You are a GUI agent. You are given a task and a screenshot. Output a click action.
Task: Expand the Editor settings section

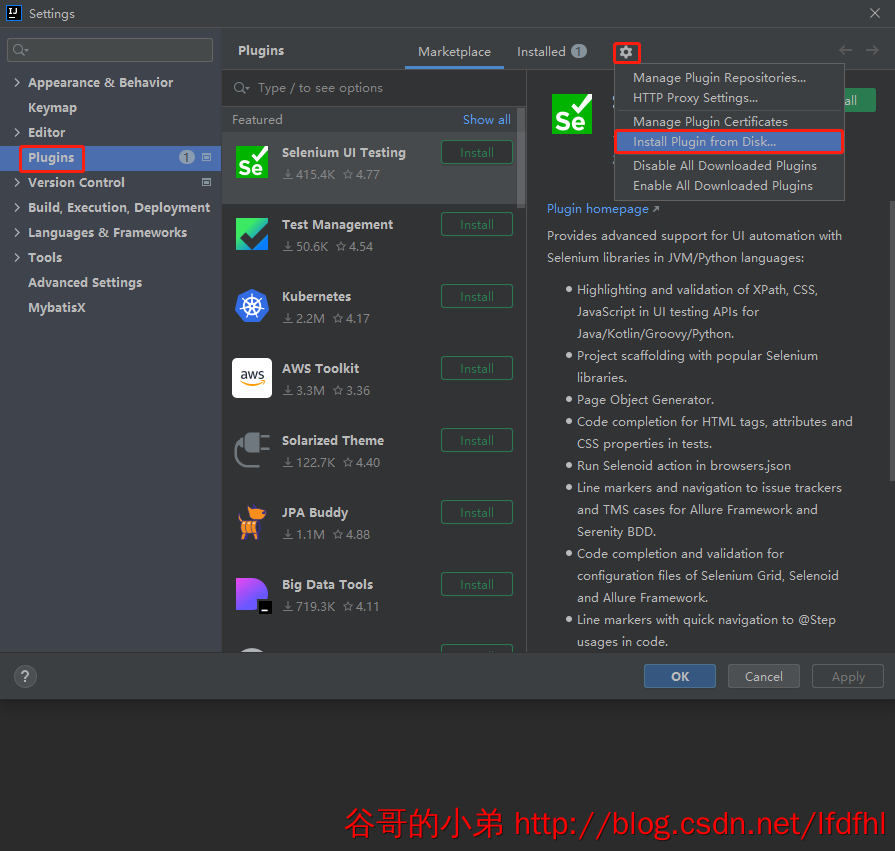coord(17,132)
